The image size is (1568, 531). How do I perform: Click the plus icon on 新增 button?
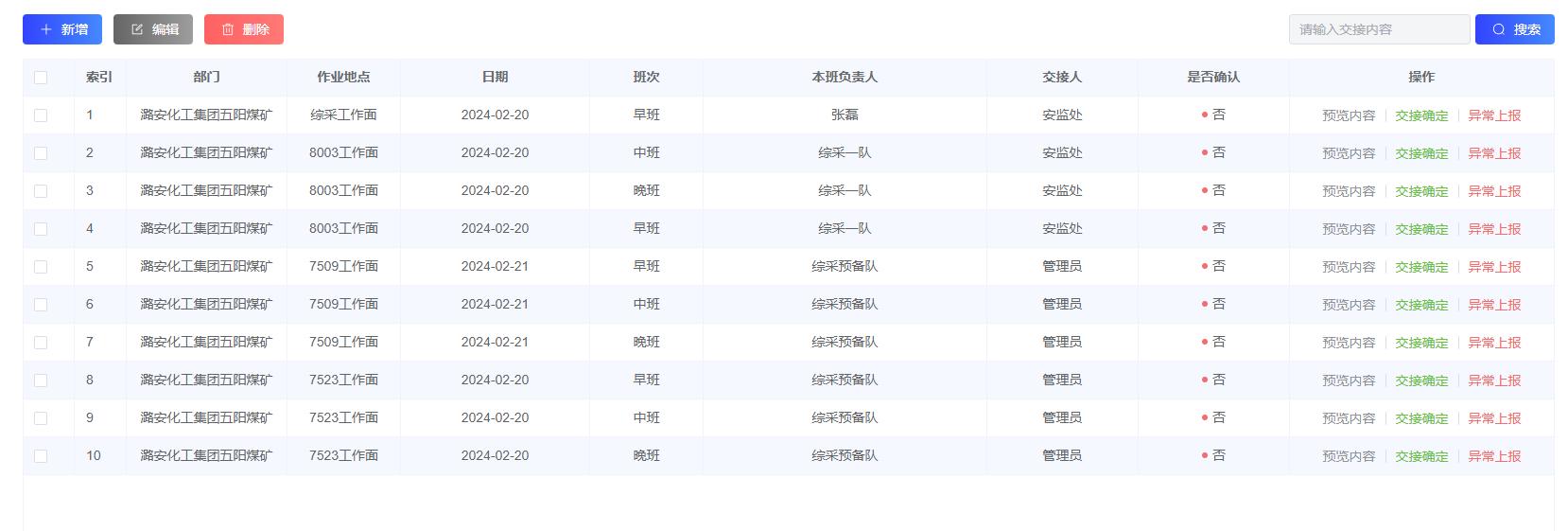pyautogui.click(x=46, y=29)
